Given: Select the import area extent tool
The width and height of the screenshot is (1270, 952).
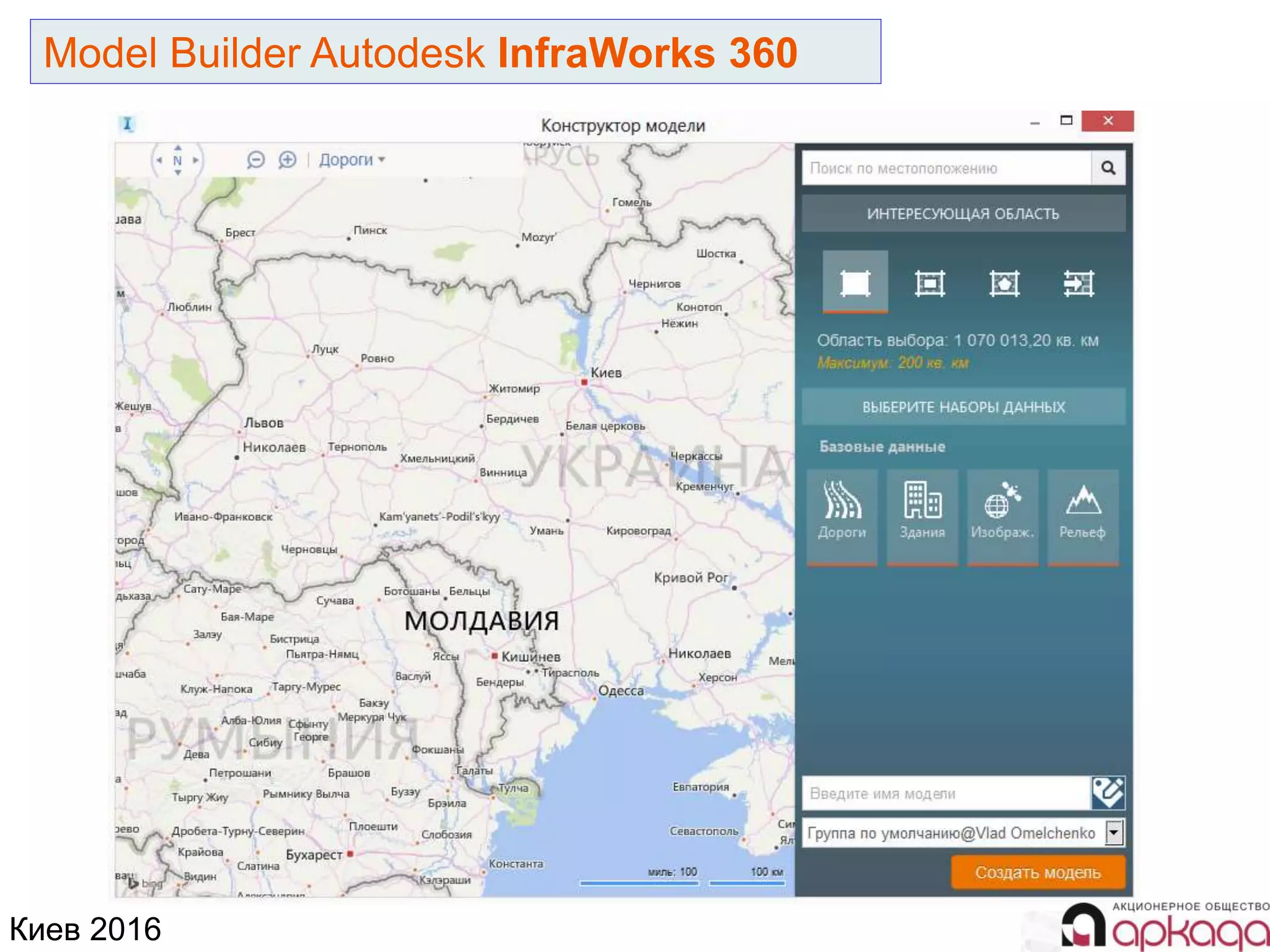Looking at the screenshot, I should pos(1078,283).
